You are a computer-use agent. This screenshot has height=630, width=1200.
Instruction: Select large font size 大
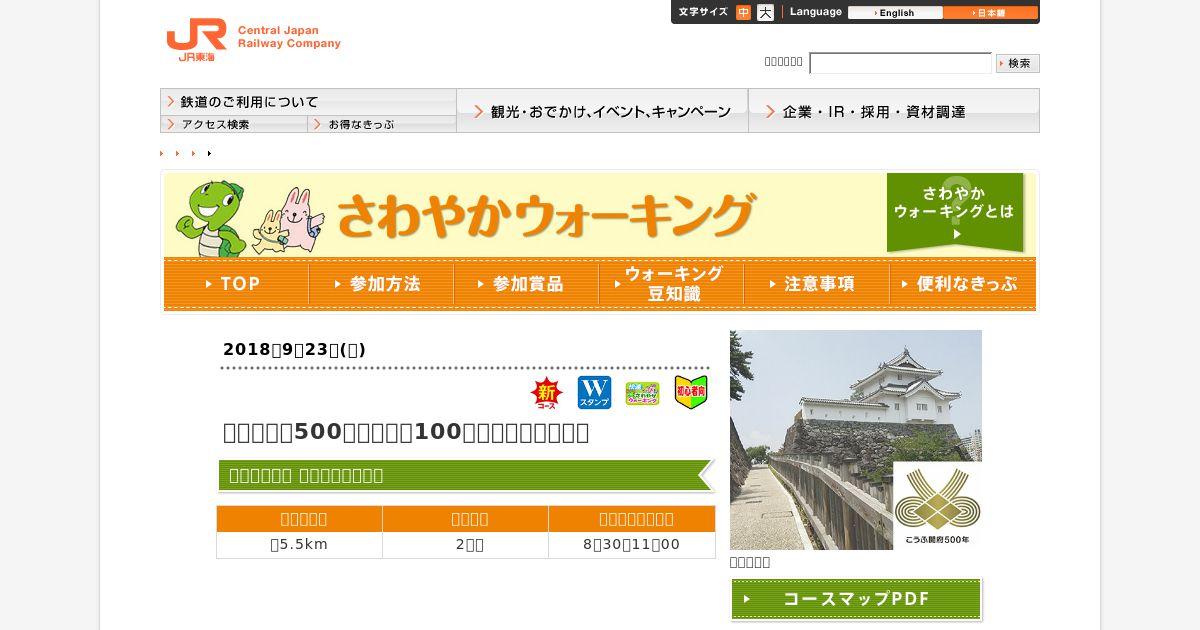click(x=765, y=12)
